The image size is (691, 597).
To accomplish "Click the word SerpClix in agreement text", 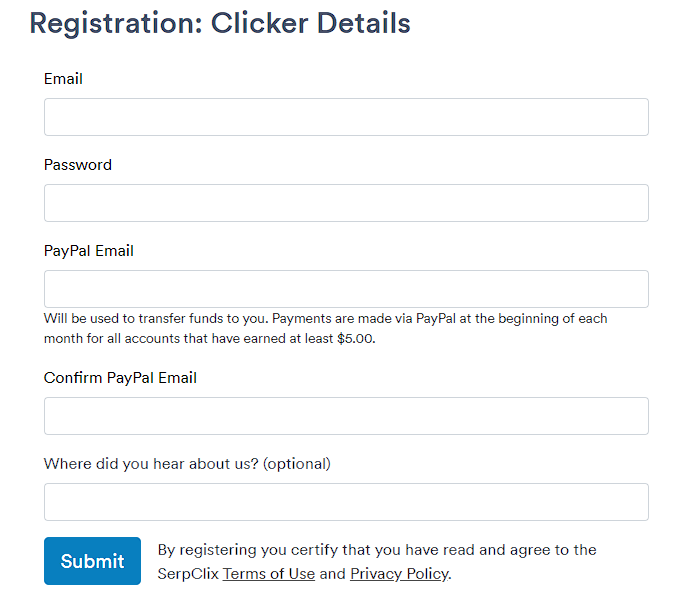I will point(188,574).
